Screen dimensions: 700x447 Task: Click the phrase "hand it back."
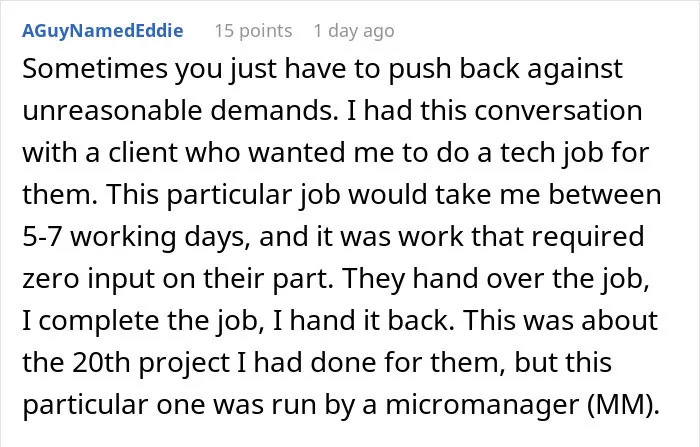coord(372,320)
